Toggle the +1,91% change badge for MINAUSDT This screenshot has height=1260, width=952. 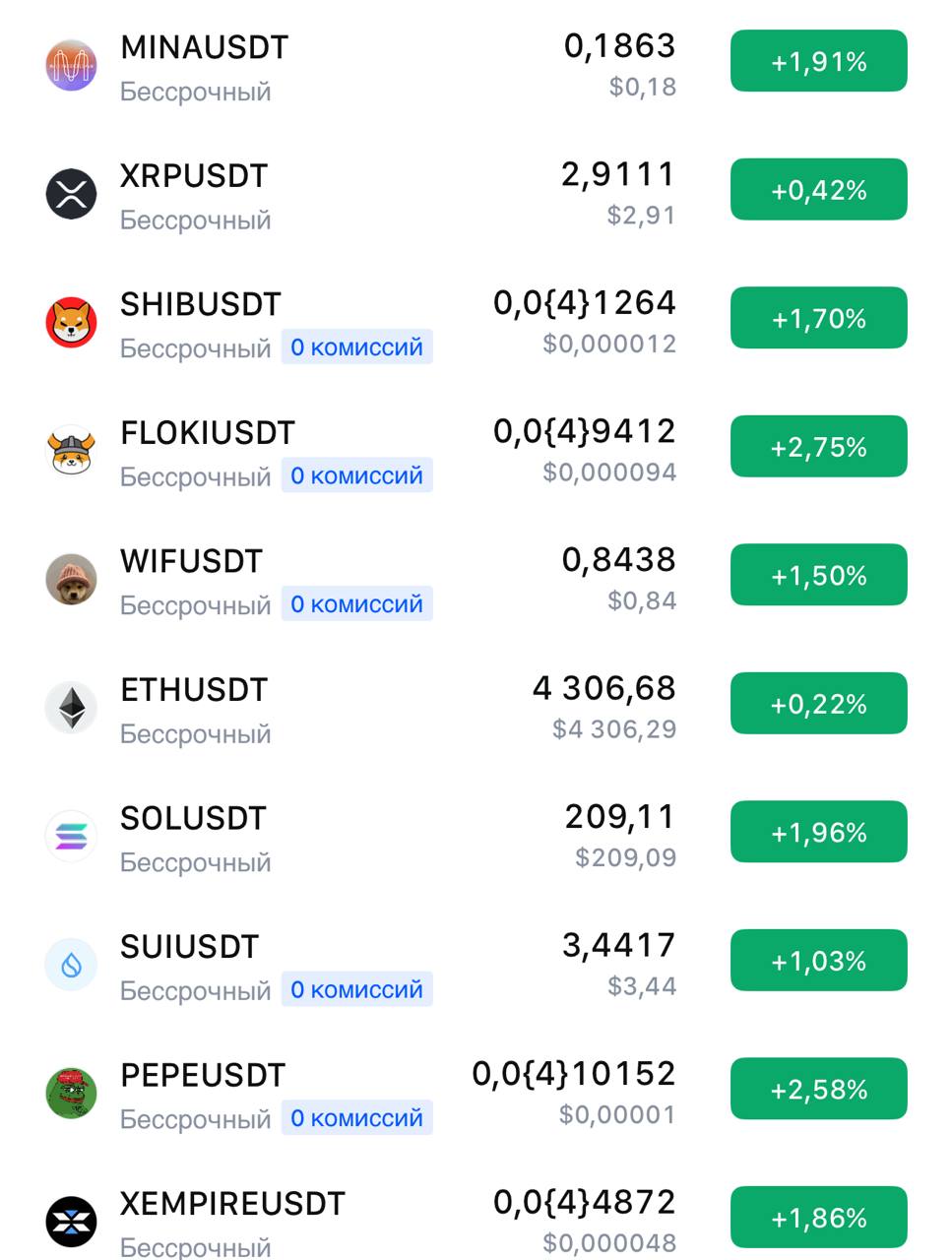coord(818,61)
